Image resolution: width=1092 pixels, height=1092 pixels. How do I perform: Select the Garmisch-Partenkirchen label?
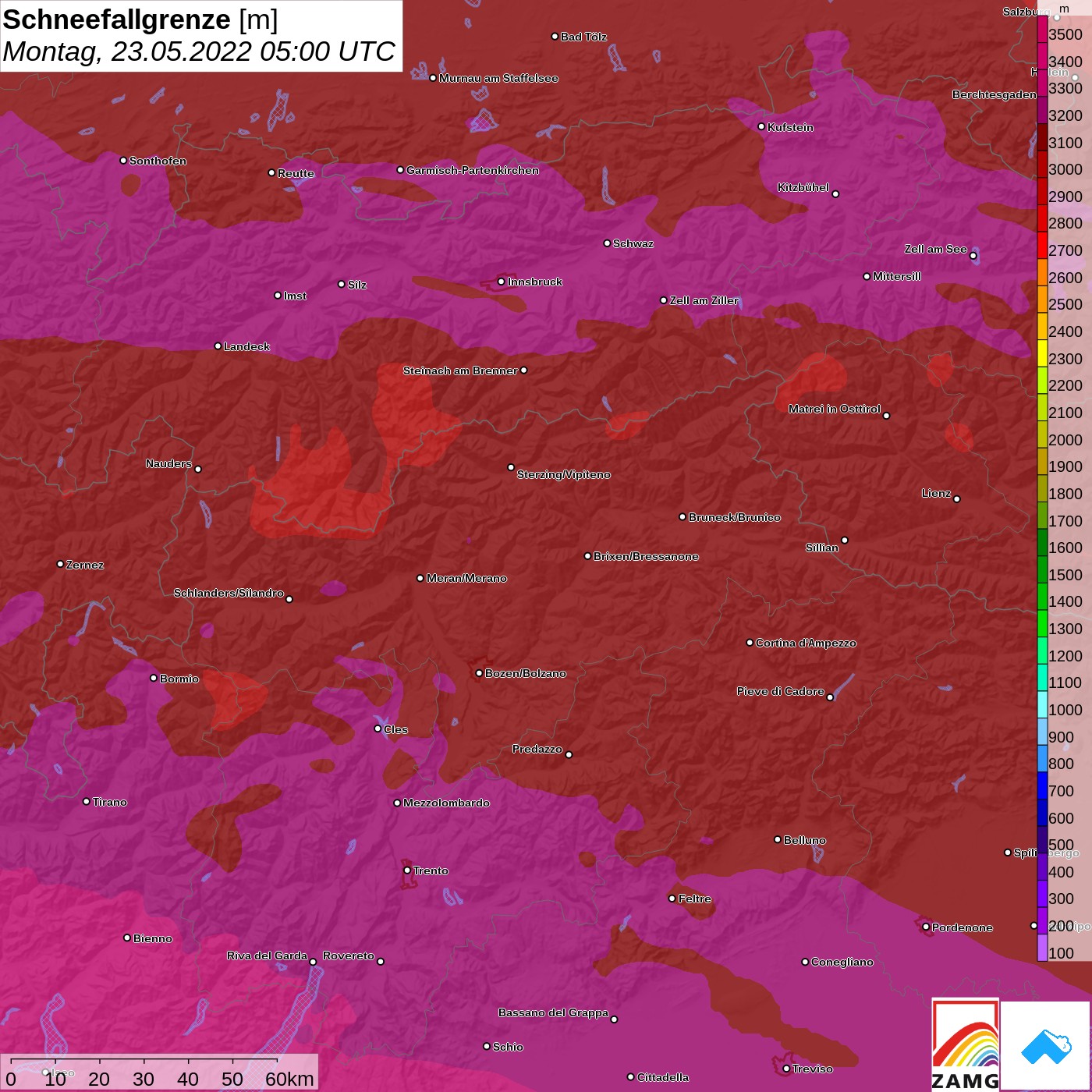pyautogui.click(x=472, y=170)
